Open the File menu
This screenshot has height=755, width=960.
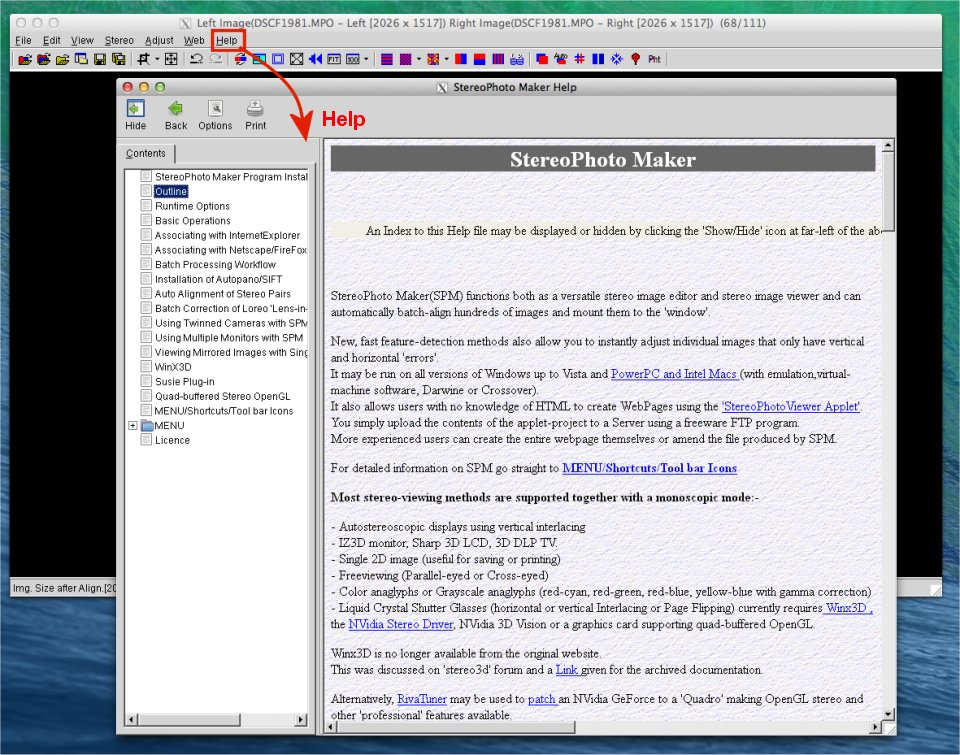point(23,40)
